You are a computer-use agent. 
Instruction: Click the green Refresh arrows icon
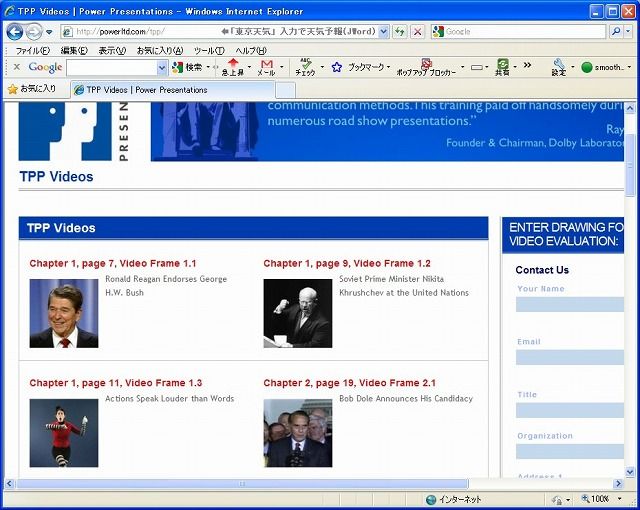[400, 31]
